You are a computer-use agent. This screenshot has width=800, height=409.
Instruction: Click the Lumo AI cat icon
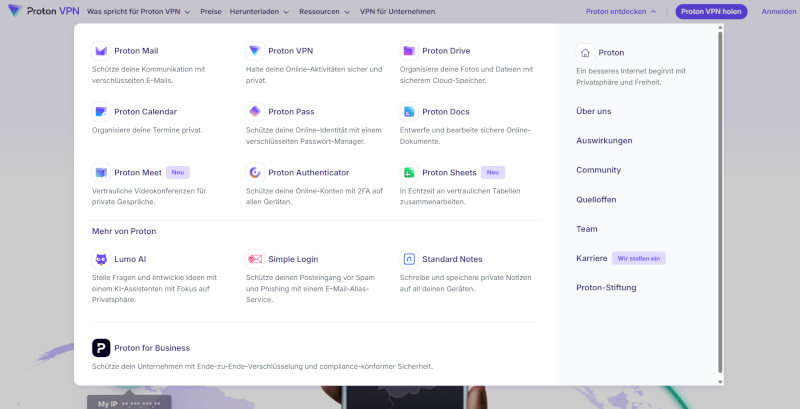tap(101, 259)
